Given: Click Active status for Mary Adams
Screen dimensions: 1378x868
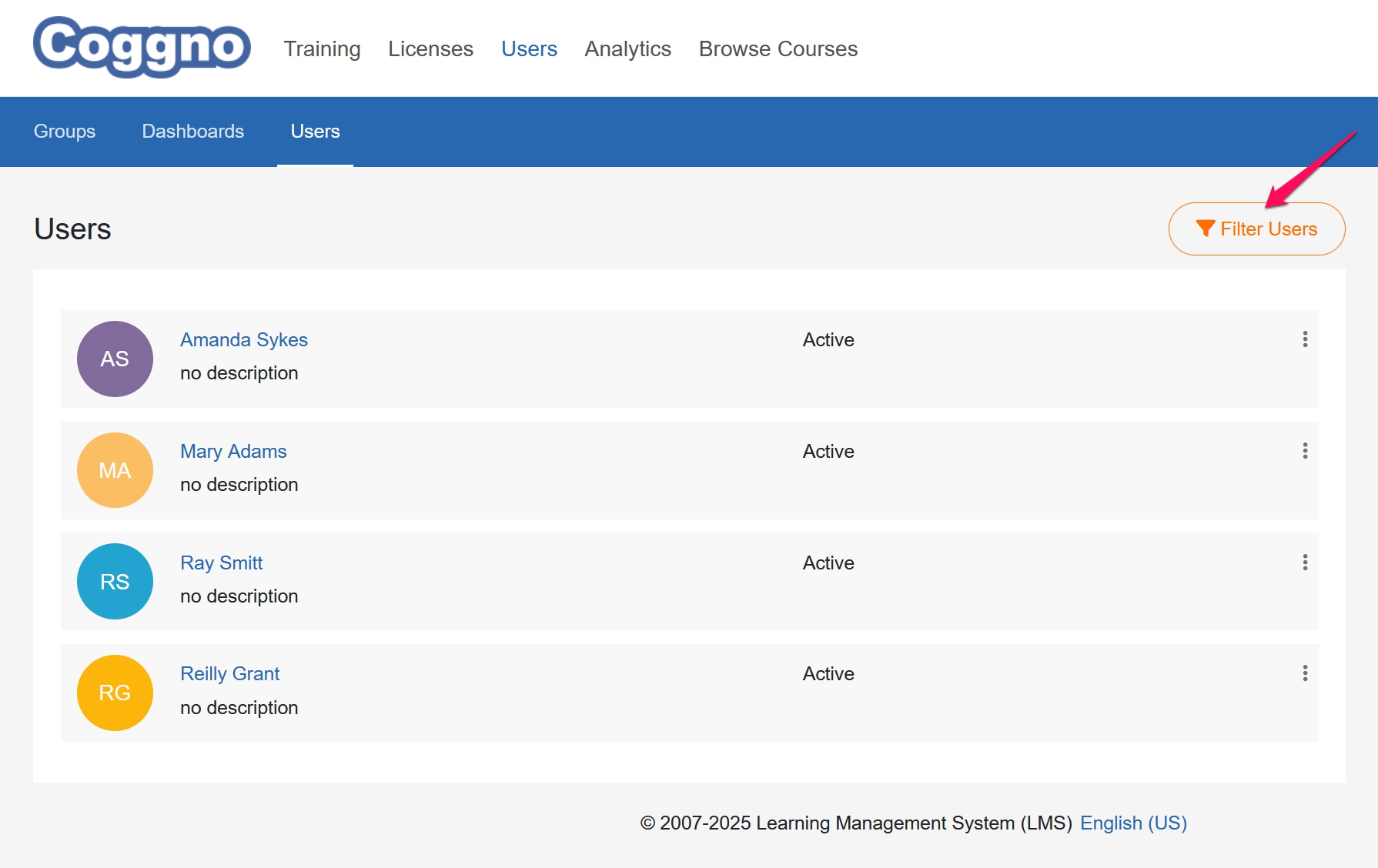Looking at the screenshot, I should coord(828,452).
